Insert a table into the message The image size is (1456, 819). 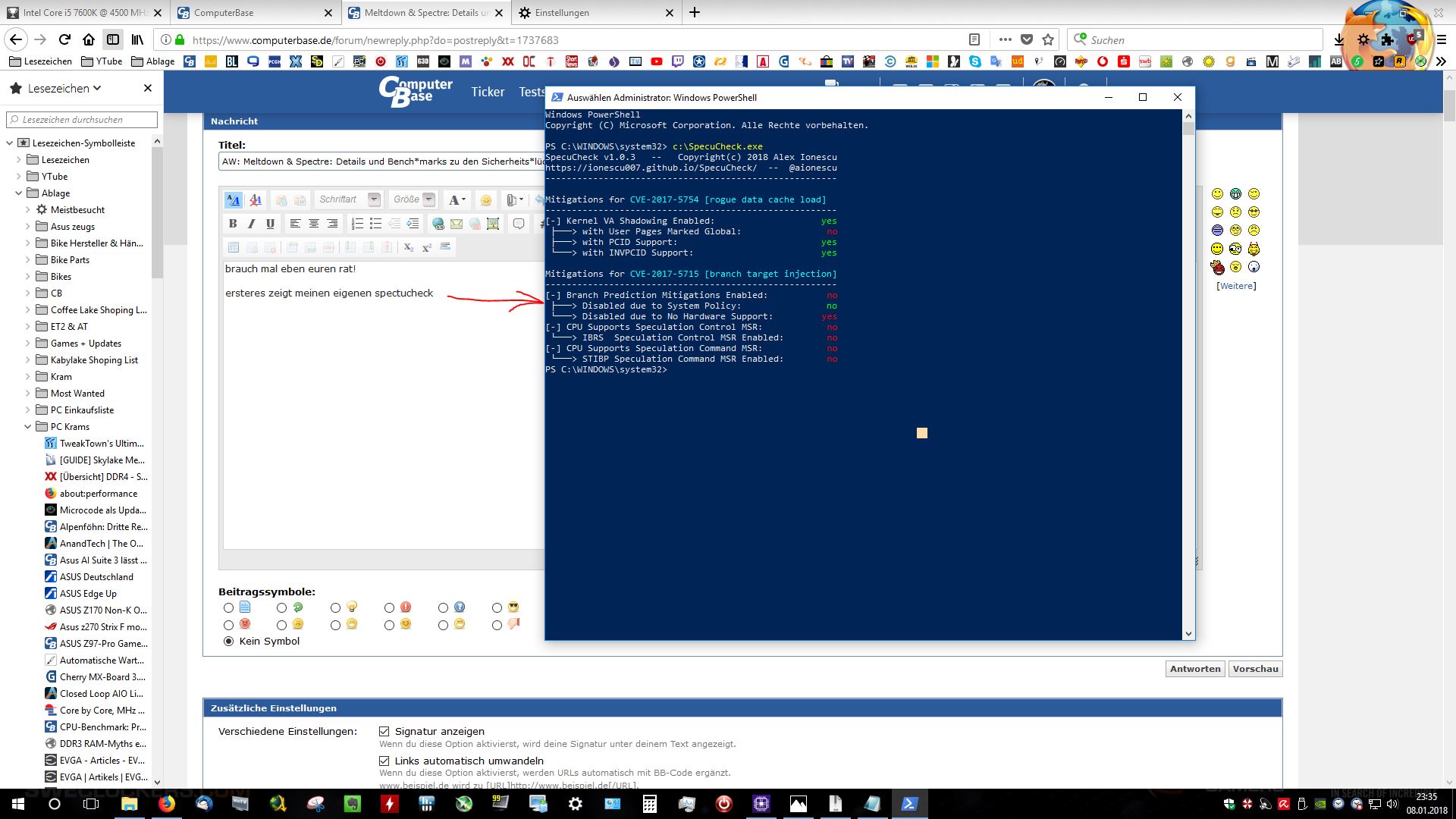coord(234,247)
